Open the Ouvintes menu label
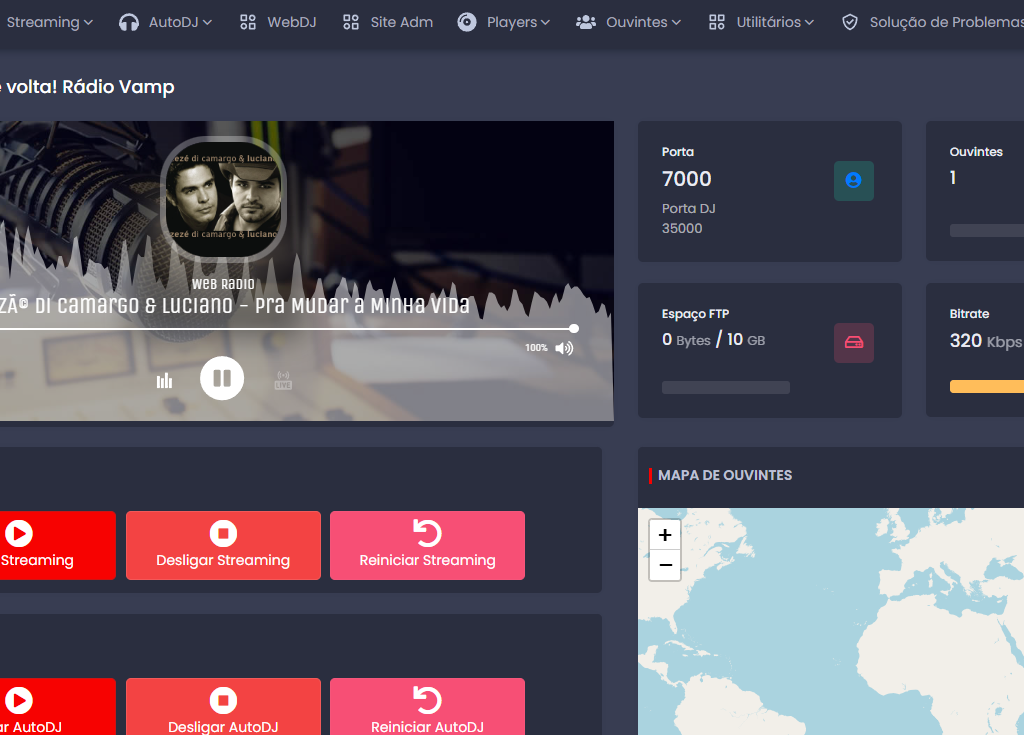The width and height of the screenshot is (1024, 735). point(637,22)
